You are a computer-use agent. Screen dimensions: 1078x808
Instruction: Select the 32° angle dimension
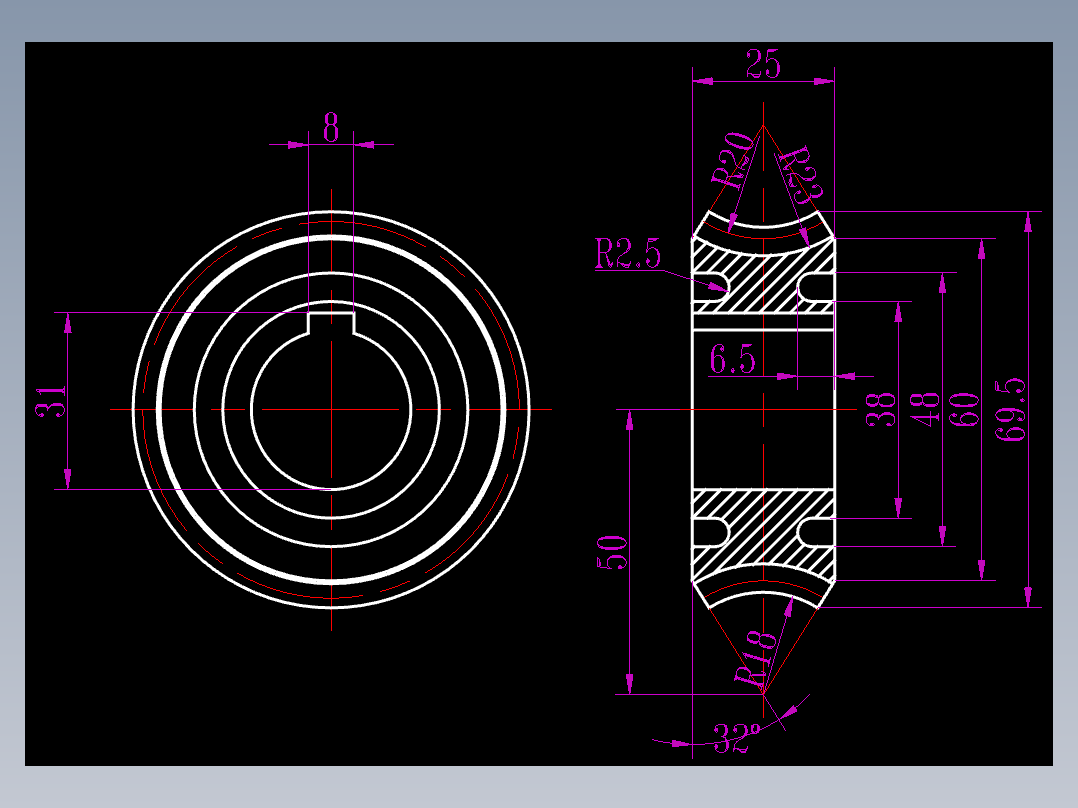(737, 739)
